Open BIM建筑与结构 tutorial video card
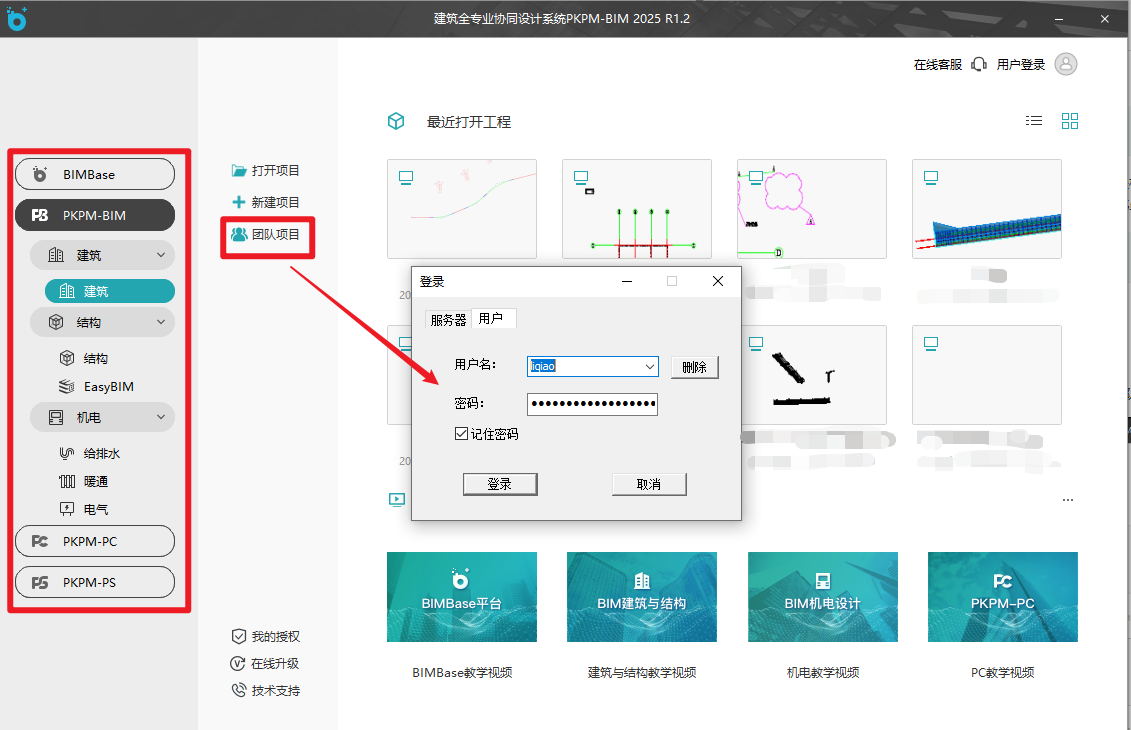 (642, 597)
